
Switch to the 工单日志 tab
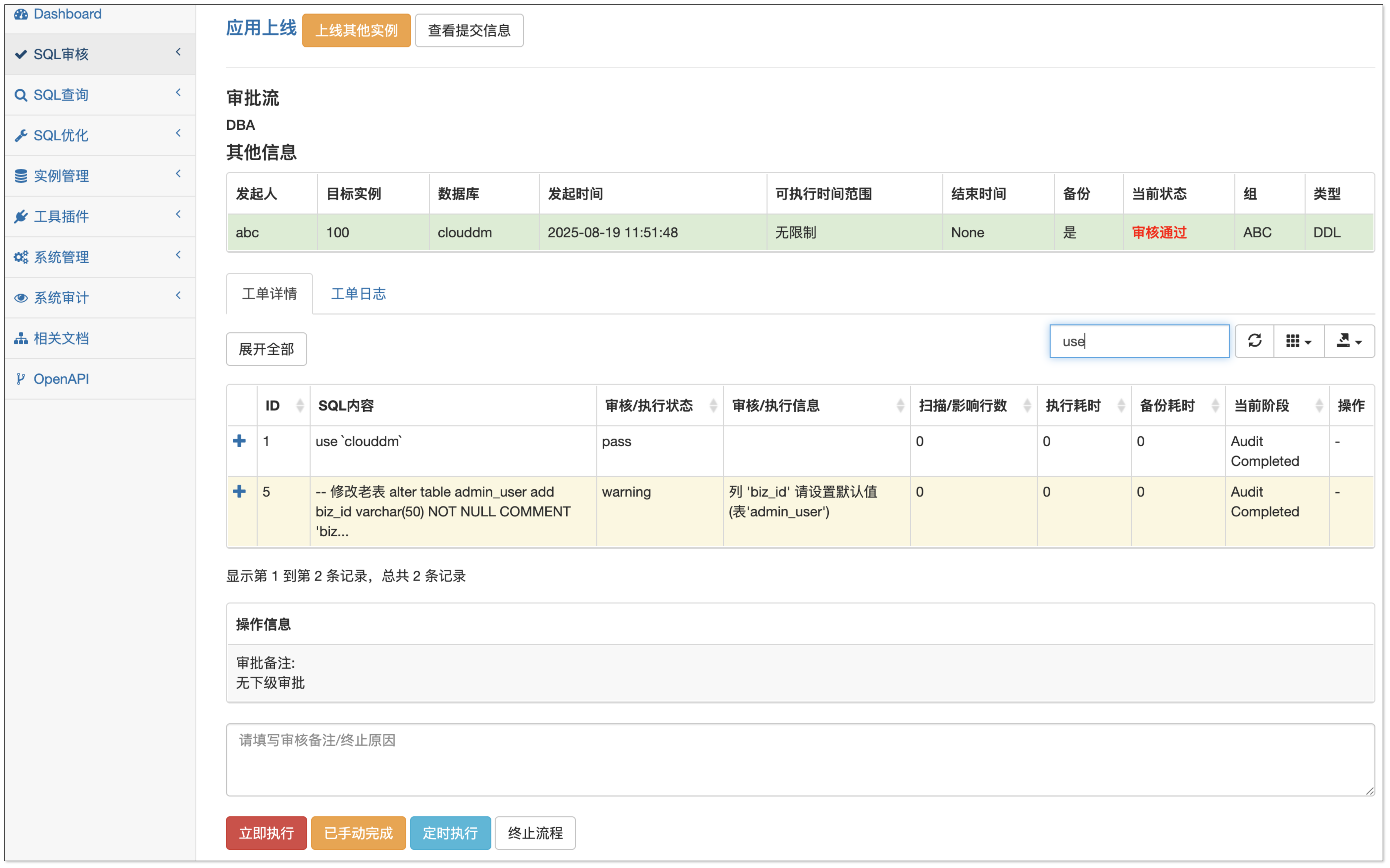coord(358,294)
